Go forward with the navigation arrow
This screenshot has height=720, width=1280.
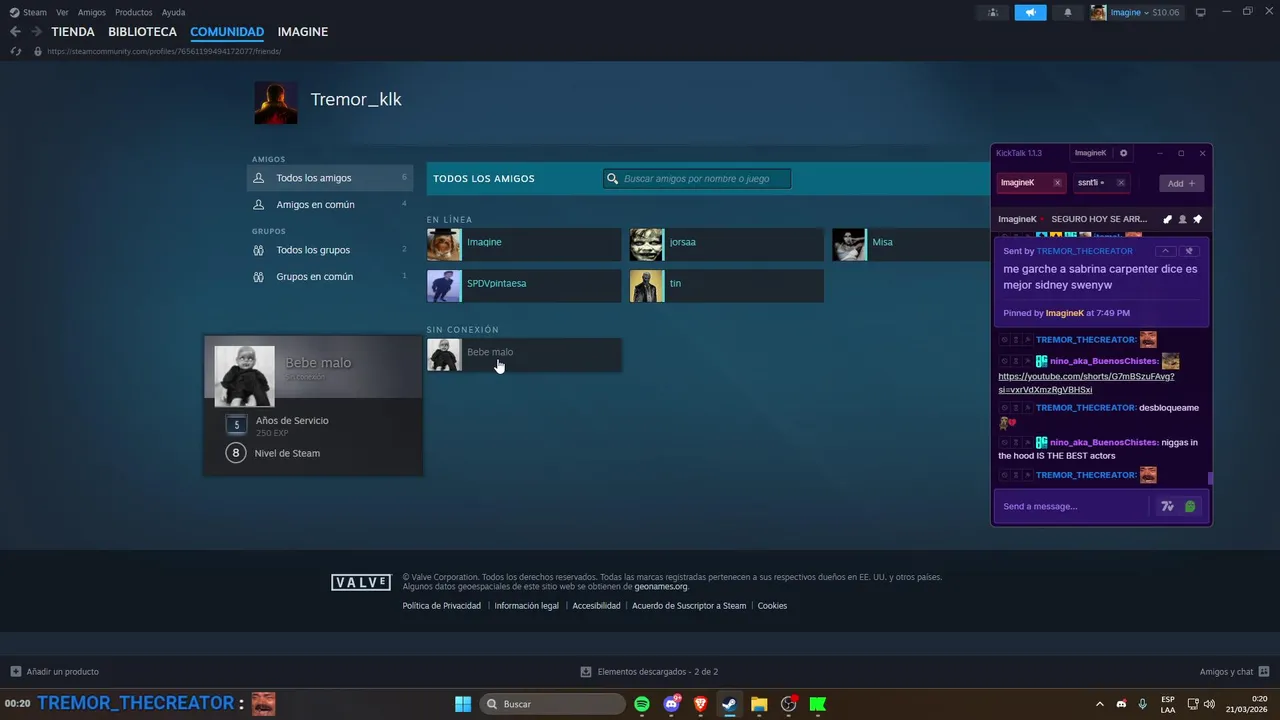coord(36,32)
